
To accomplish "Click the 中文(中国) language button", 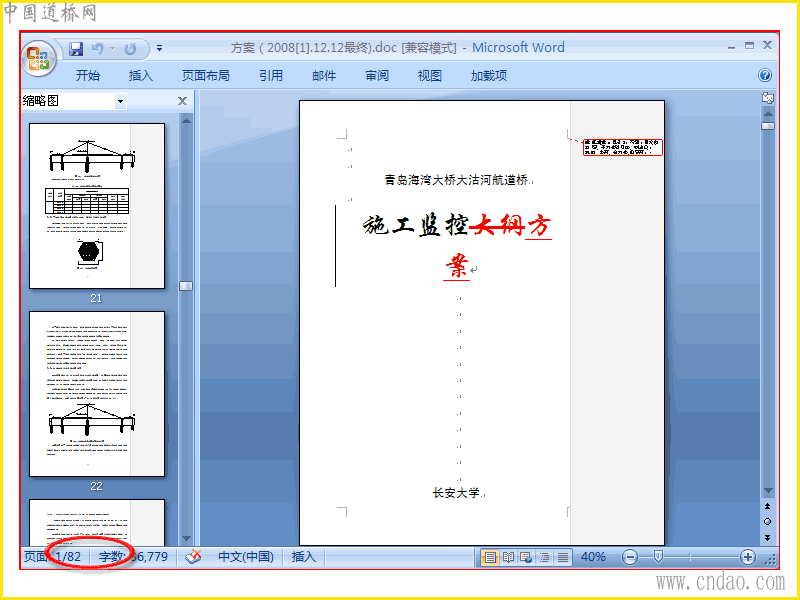I will [x=246, y=557].
